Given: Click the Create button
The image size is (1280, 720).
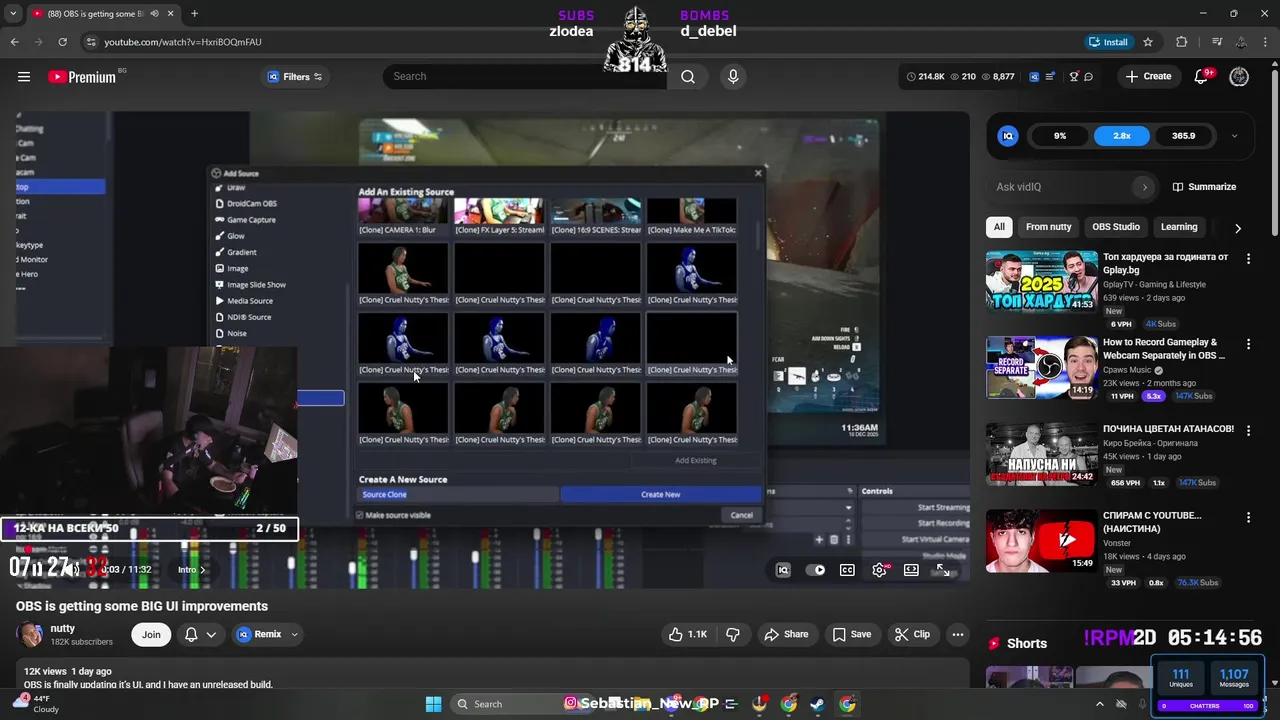Looking at the screenshot, I should click(x=1148, y=77).
